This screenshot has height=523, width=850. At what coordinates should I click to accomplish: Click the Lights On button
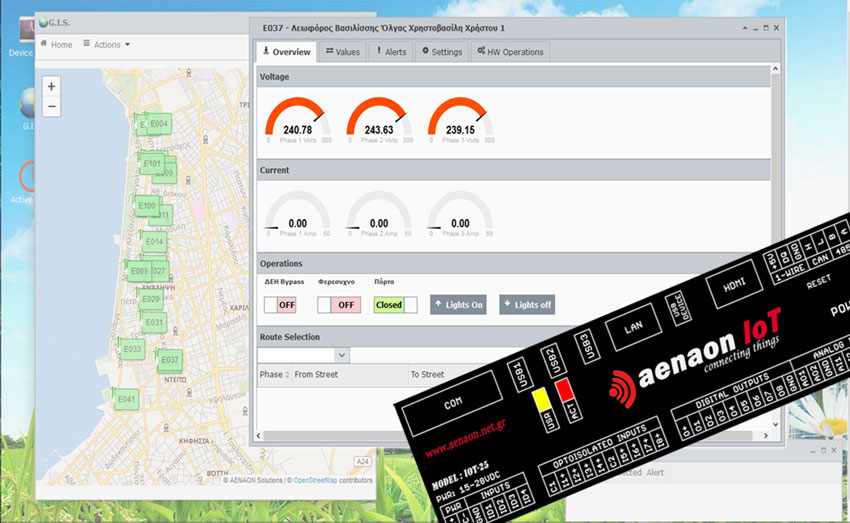pos(458,305)
